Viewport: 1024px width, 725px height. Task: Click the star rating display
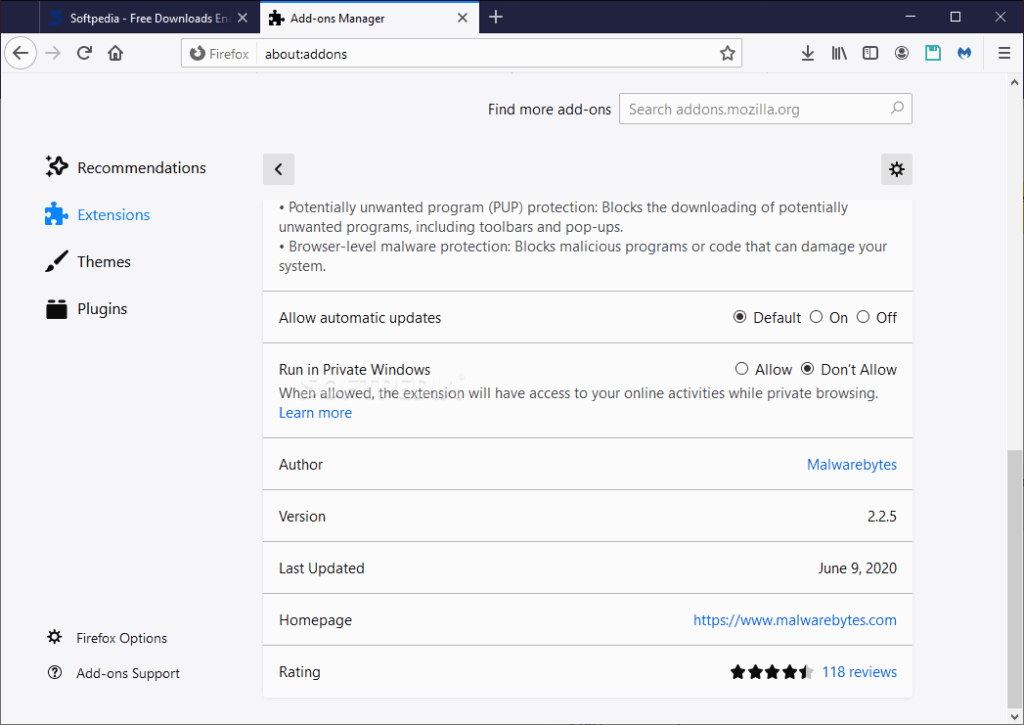pos(771,671)
